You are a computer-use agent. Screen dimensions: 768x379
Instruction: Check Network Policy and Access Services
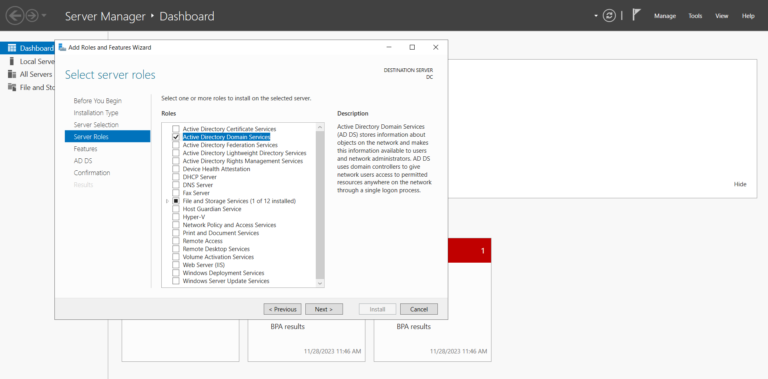coord(176,225)
